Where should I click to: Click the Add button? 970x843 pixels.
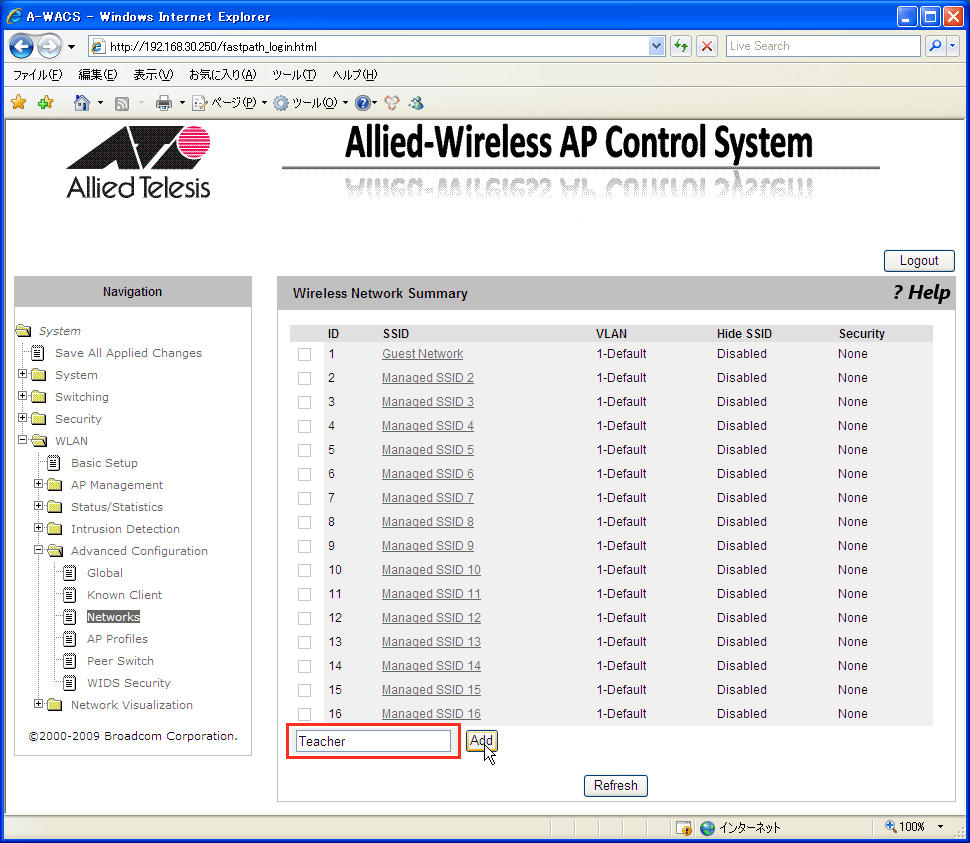[481, 740]
